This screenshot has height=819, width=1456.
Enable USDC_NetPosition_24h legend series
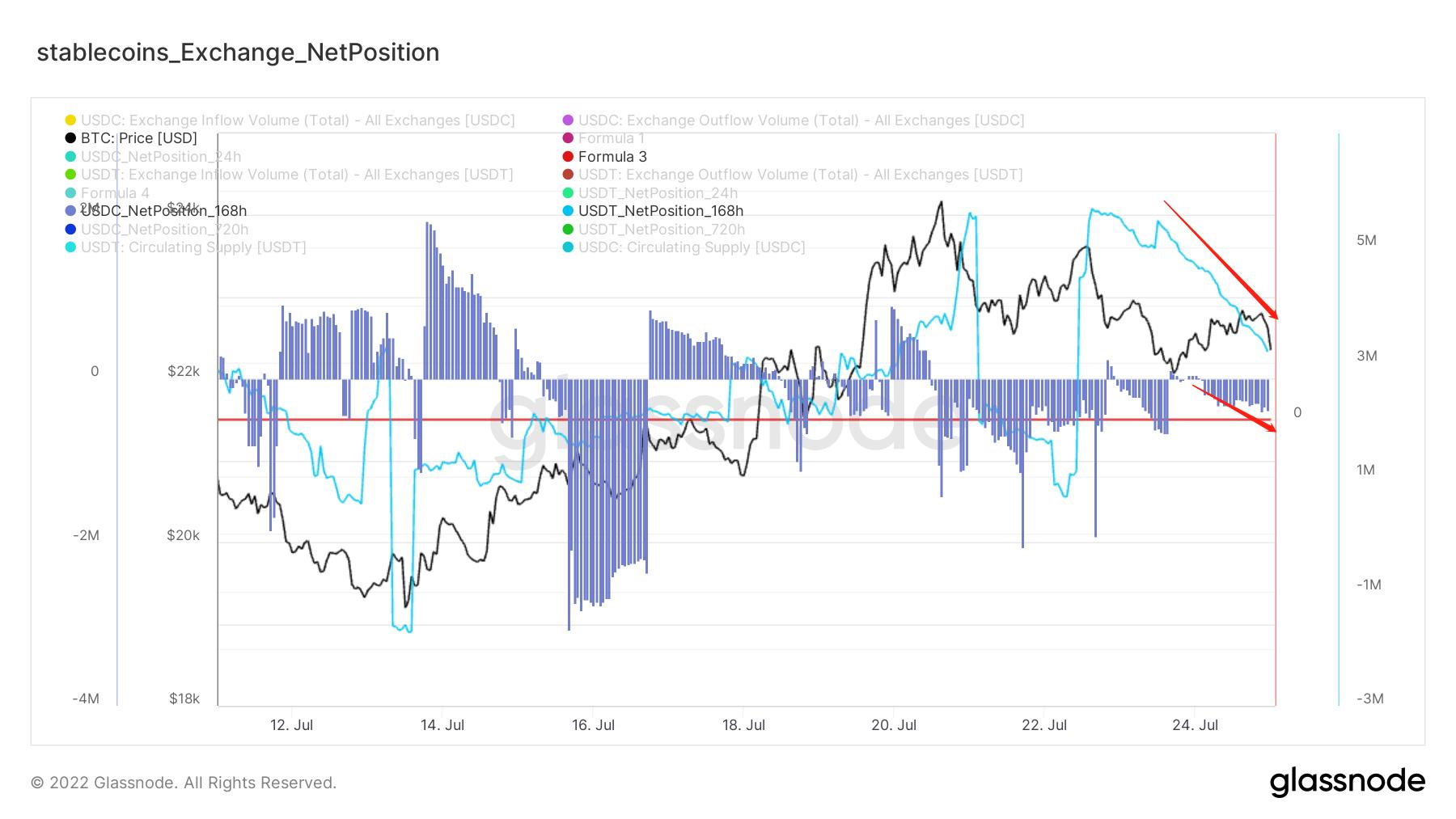(x=160, y=157)
